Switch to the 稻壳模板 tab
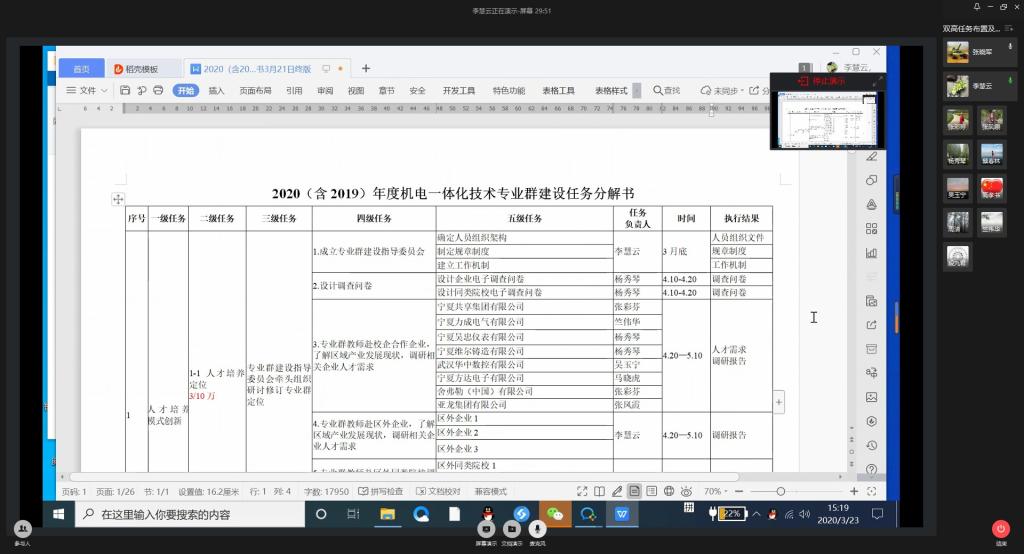The image size is (1024, 554). [x=136, y=69]
